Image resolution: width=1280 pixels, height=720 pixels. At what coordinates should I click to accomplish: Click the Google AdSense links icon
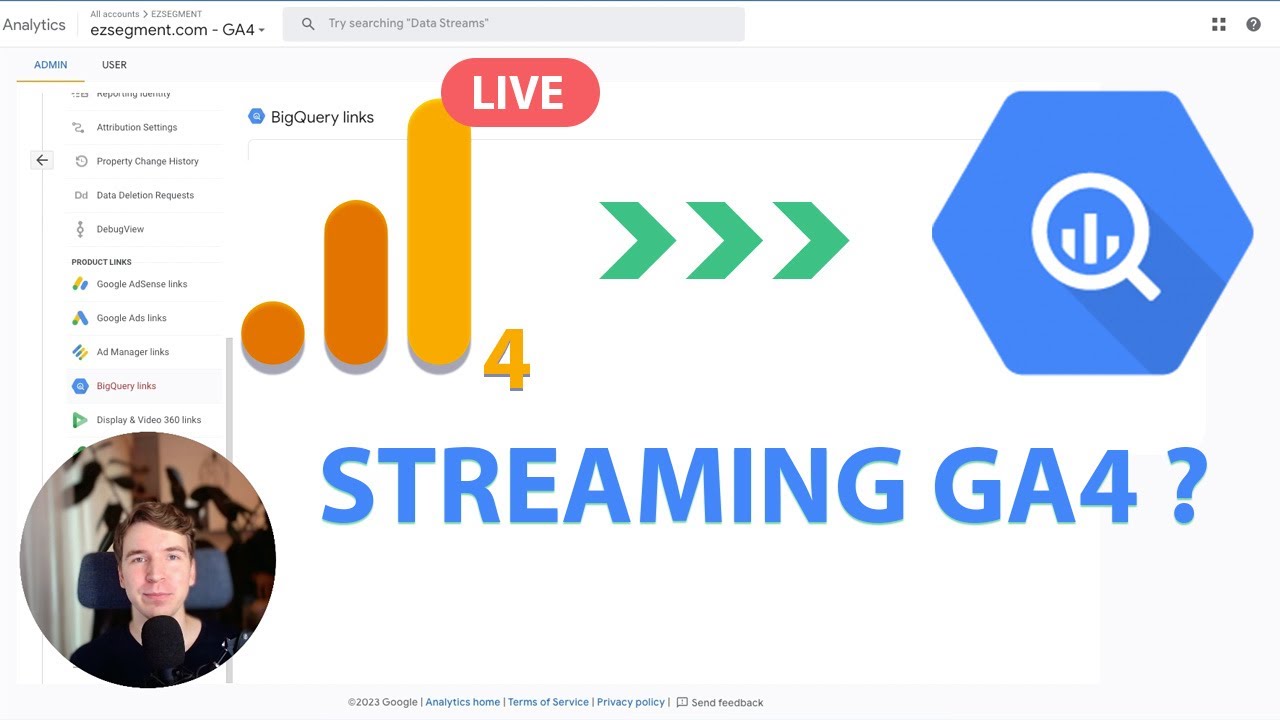click(80, 284)
